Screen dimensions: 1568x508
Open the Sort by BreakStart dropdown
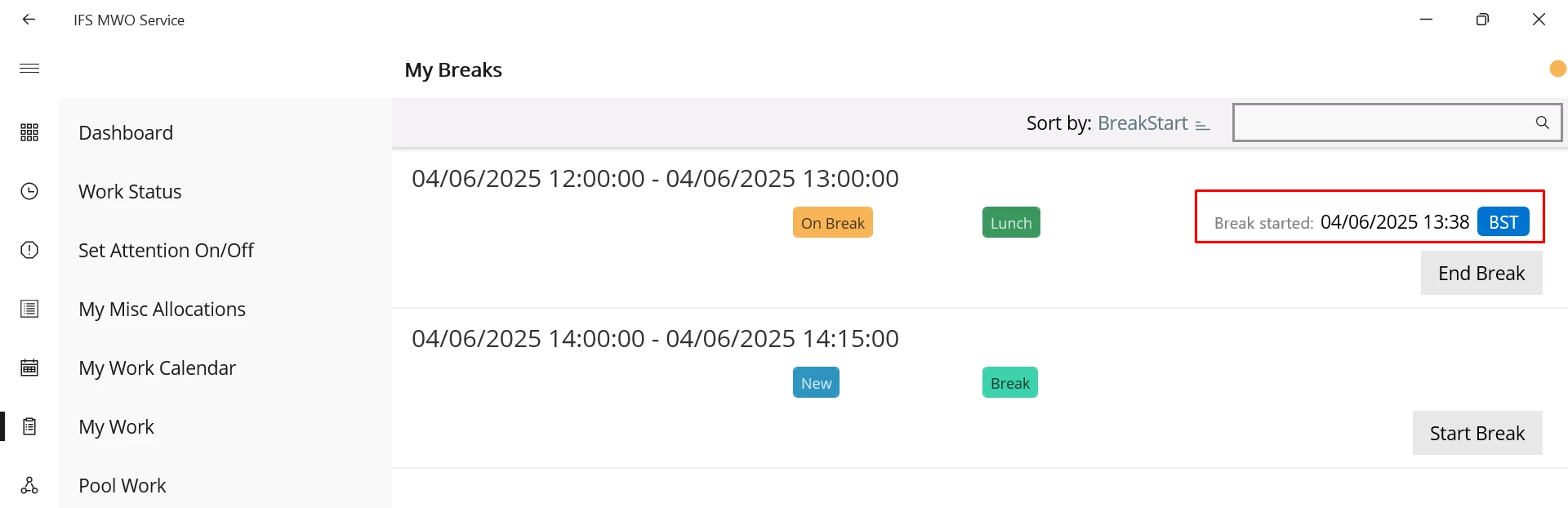pos(1143,123)
